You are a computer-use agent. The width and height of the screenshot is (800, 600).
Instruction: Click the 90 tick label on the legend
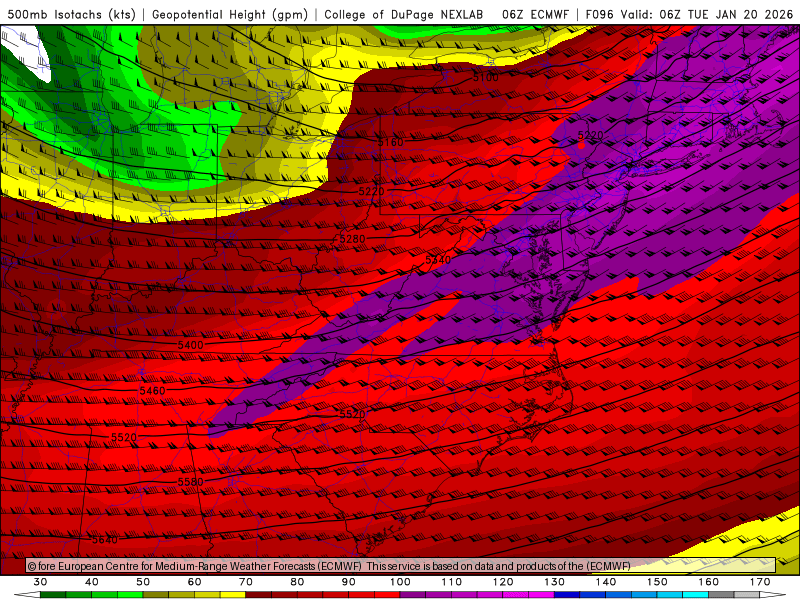click(x=349, y=582)
